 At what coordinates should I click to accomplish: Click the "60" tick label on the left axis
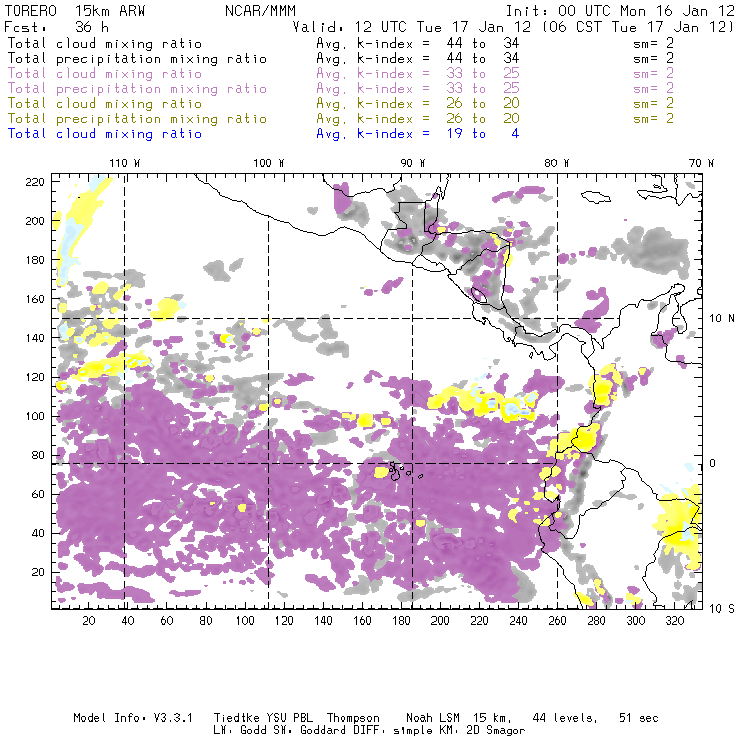tap(38, 495)
